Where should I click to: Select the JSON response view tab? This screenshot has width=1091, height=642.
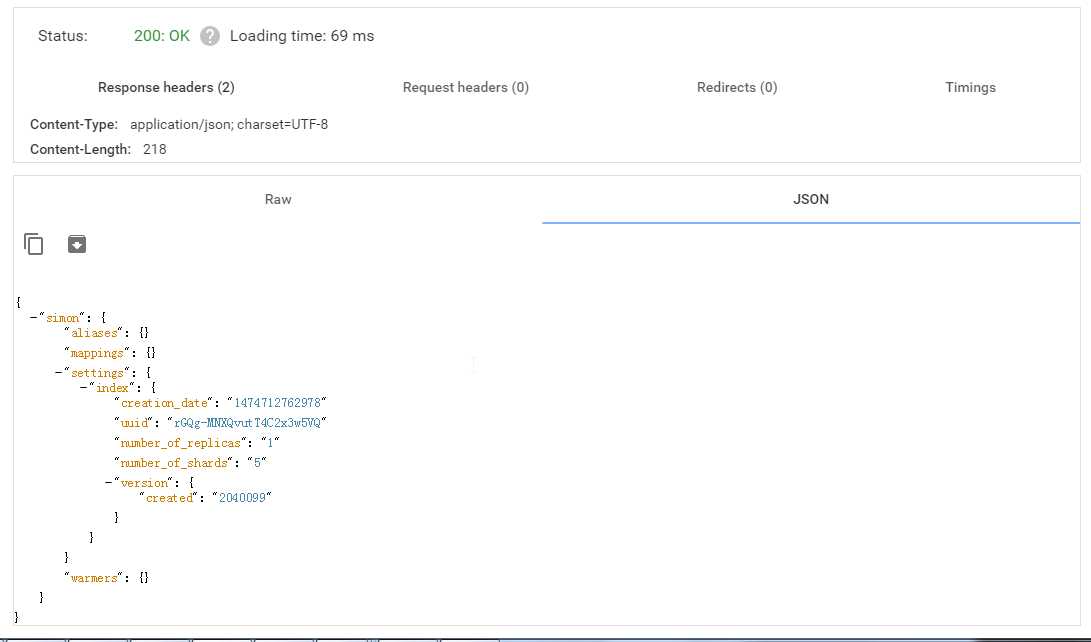pos(811,200)
